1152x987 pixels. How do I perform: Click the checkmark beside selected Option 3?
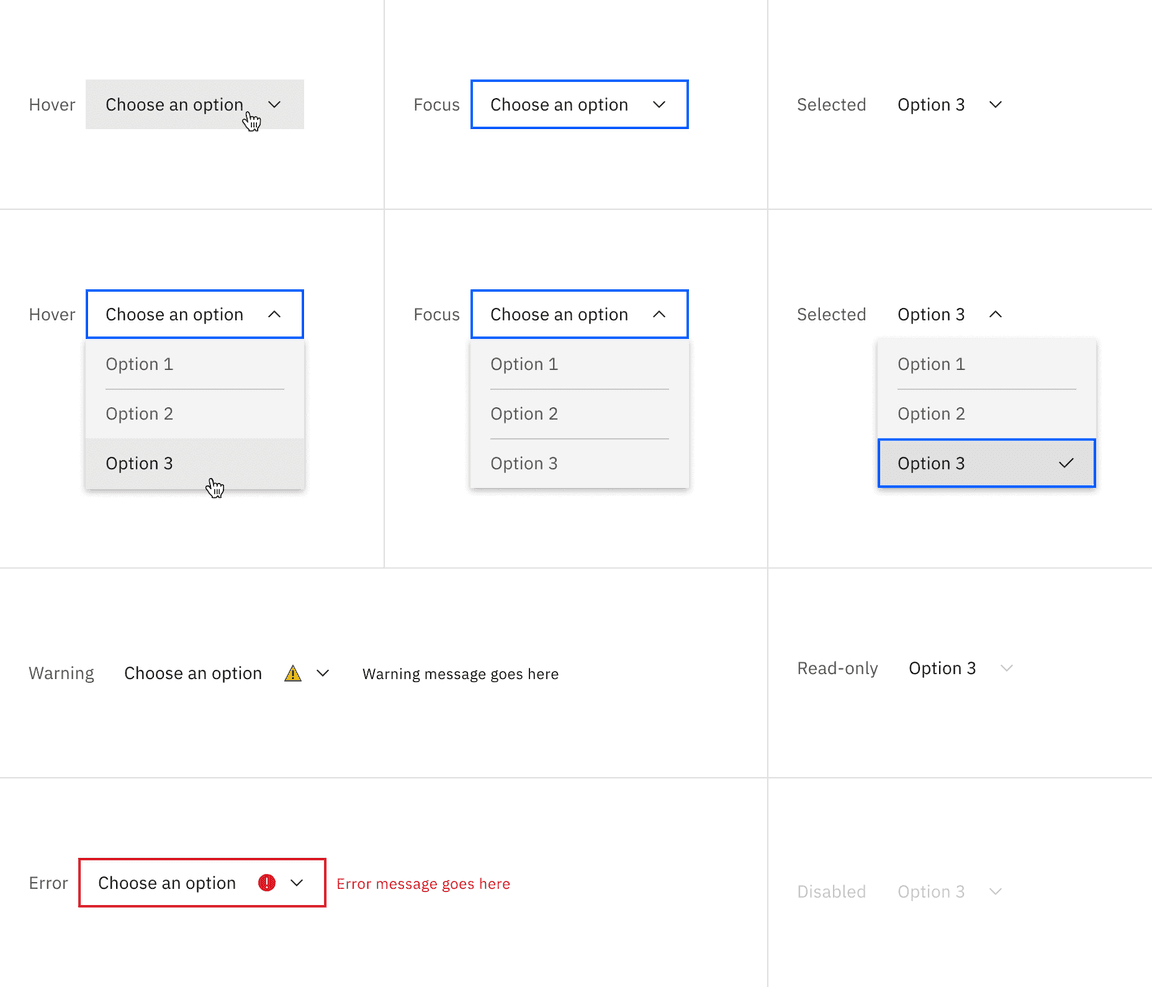(1067, 463)
